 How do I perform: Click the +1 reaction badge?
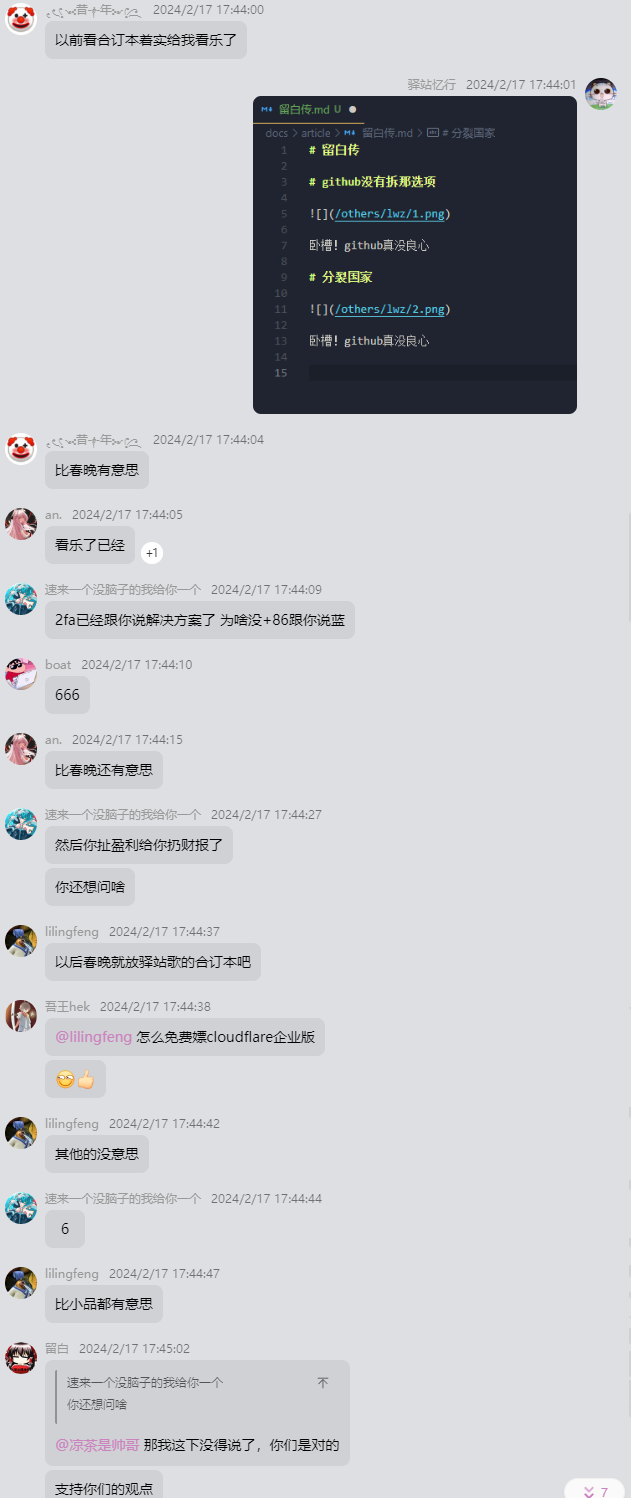pos(152,553)
